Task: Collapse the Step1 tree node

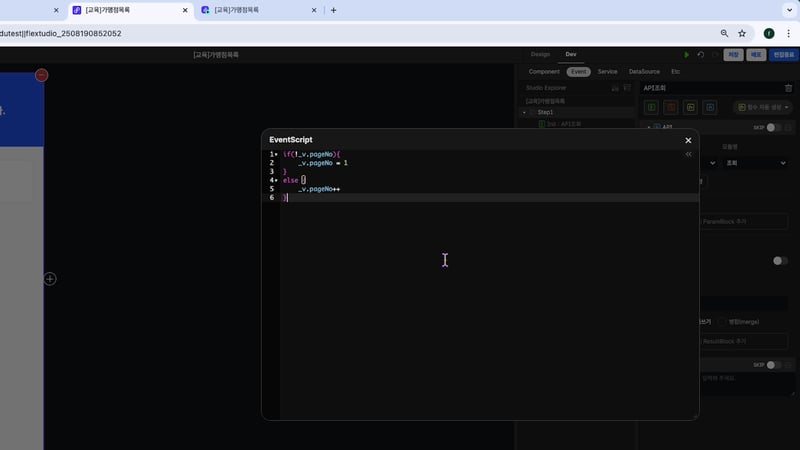Action: [523, 112]
